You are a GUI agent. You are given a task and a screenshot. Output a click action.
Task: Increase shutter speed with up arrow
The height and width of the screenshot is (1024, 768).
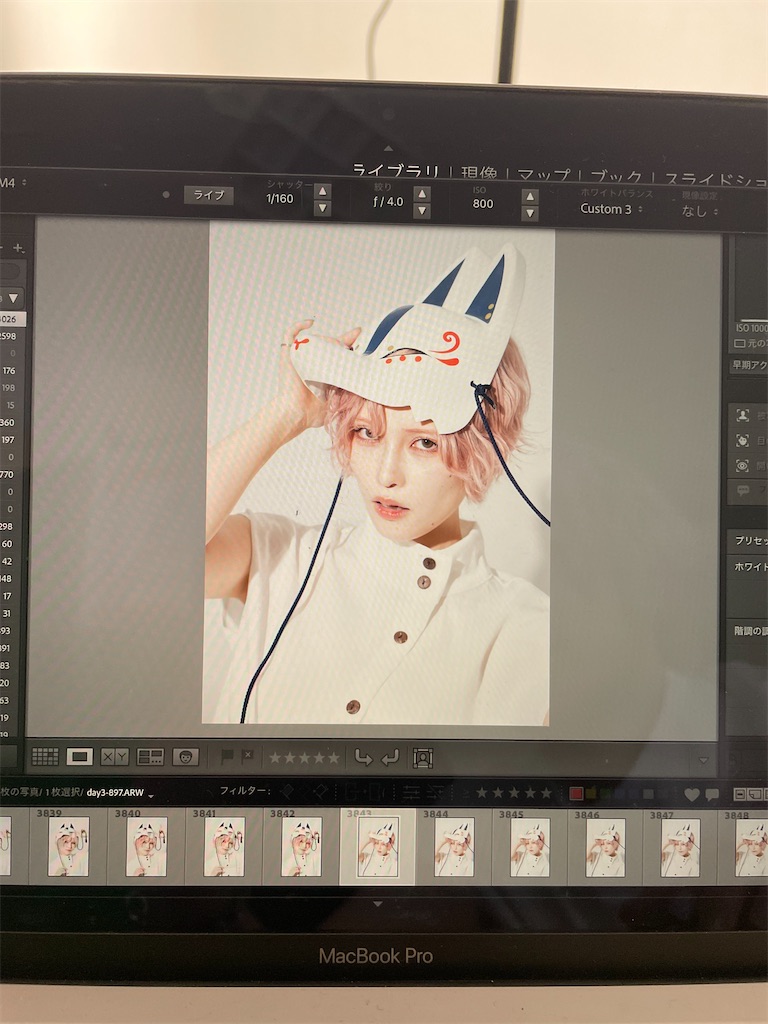coord(322,191)
